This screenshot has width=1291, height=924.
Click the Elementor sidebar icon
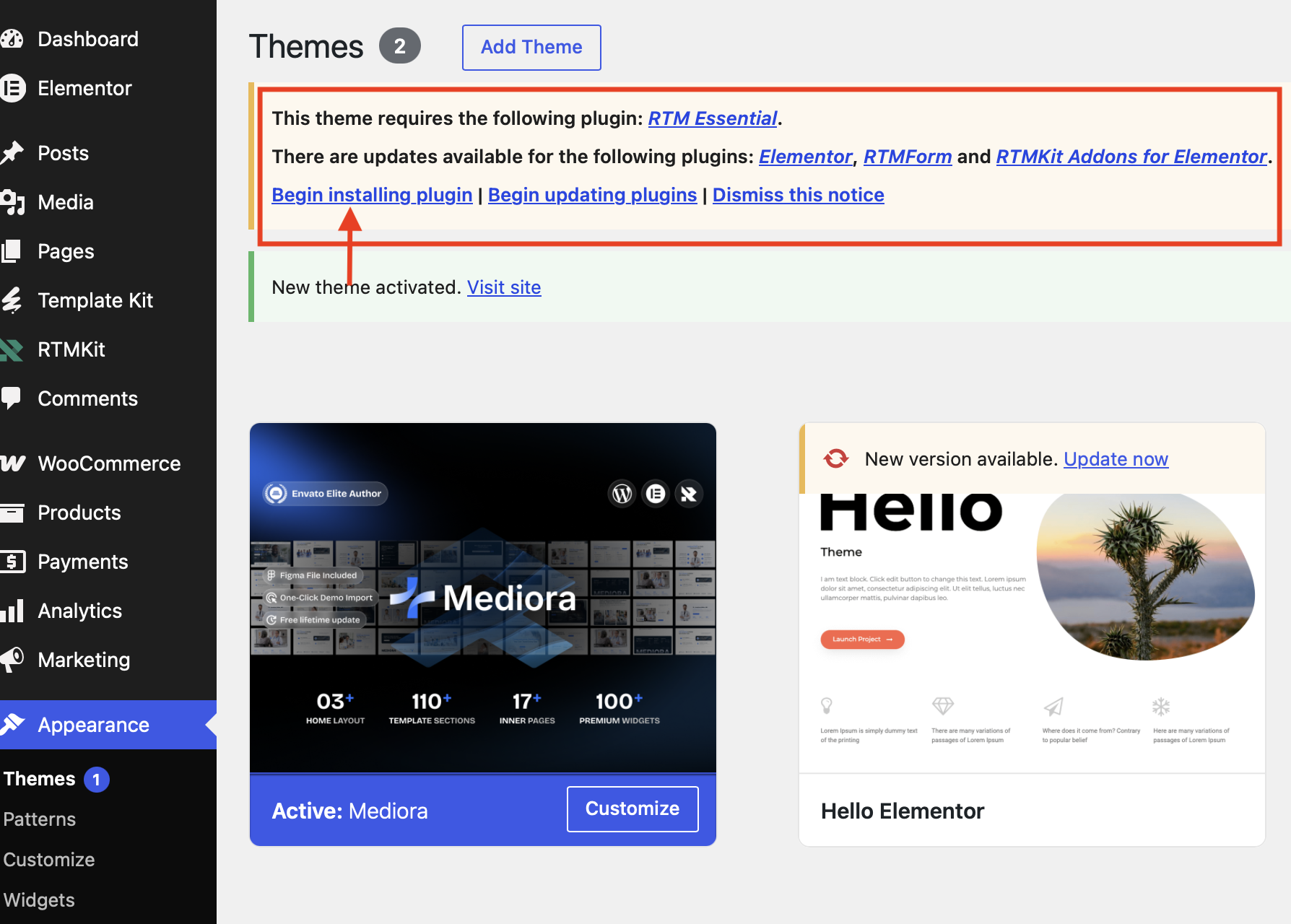[x=12, y=88]
